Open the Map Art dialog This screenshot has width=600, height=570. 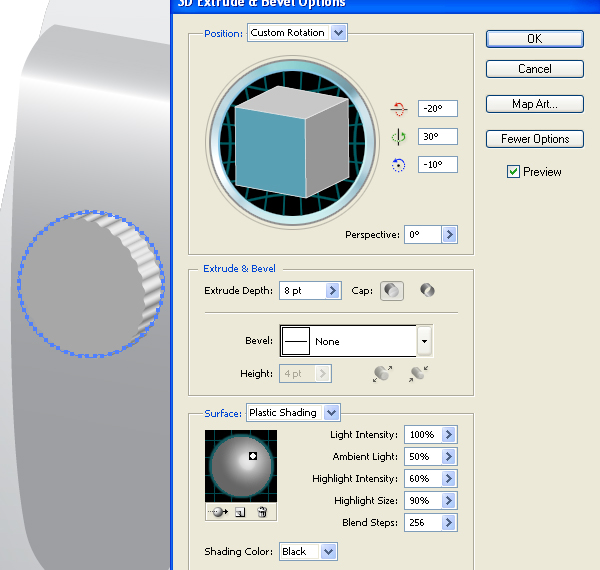coord(535,104)
